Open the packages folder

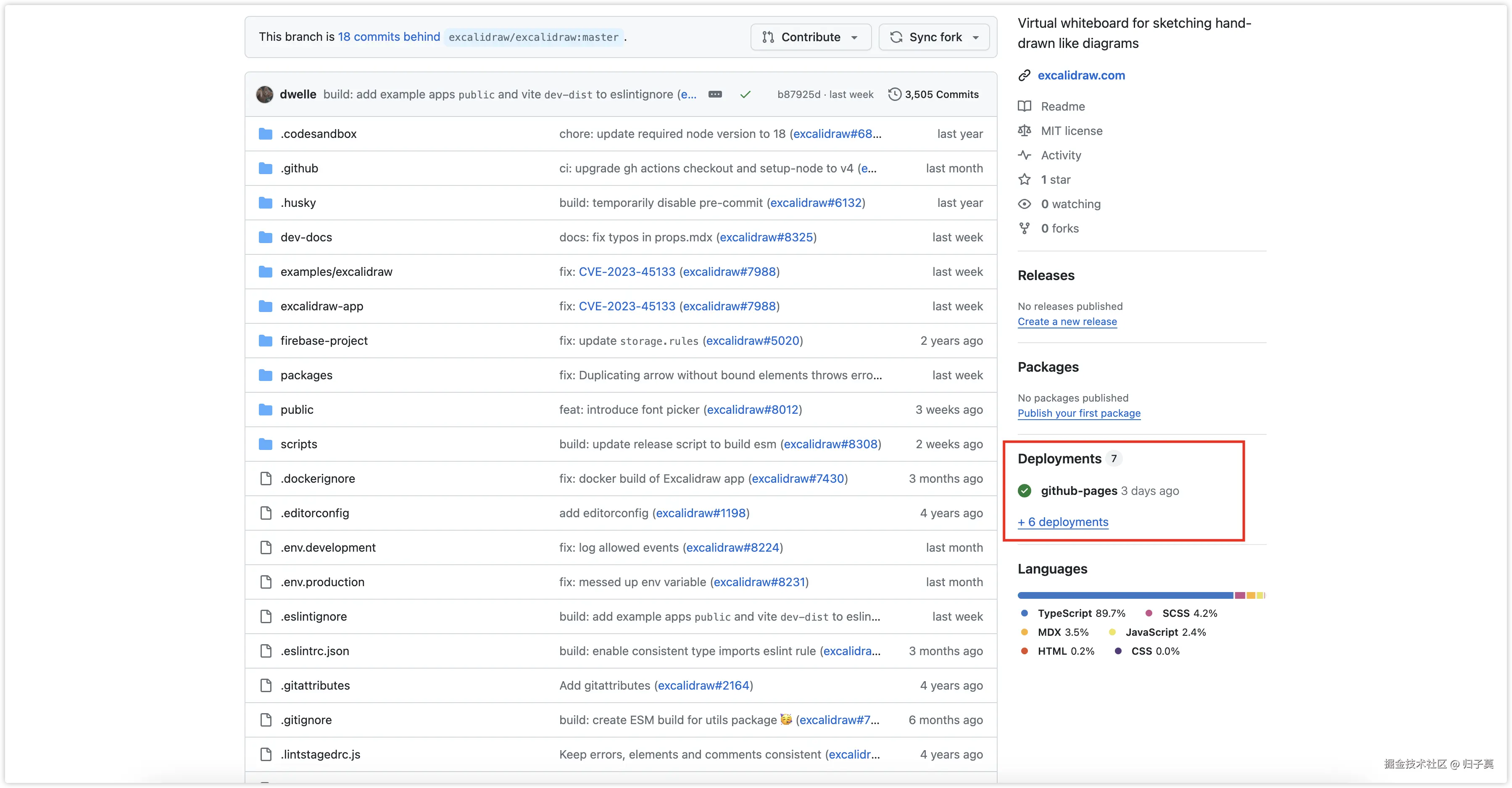point(306,375)
